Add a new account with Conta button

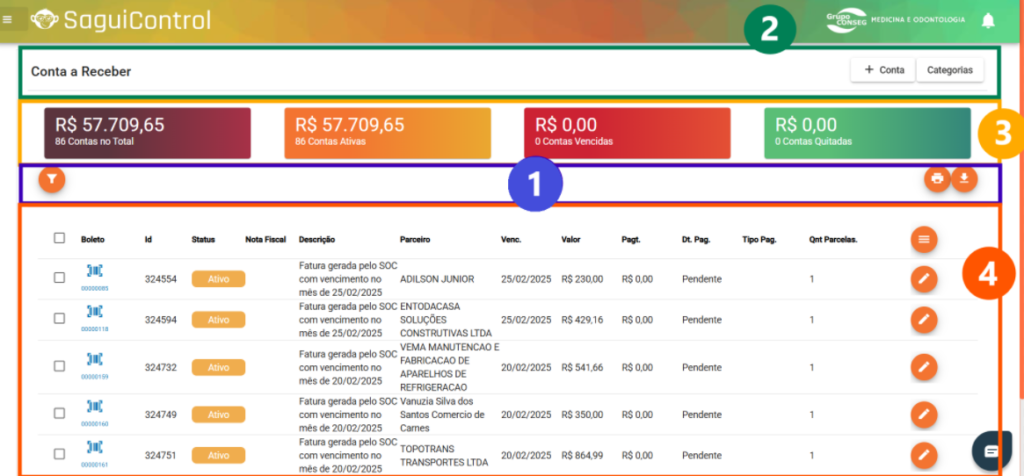pyautogui.click(x=882, y=70)
